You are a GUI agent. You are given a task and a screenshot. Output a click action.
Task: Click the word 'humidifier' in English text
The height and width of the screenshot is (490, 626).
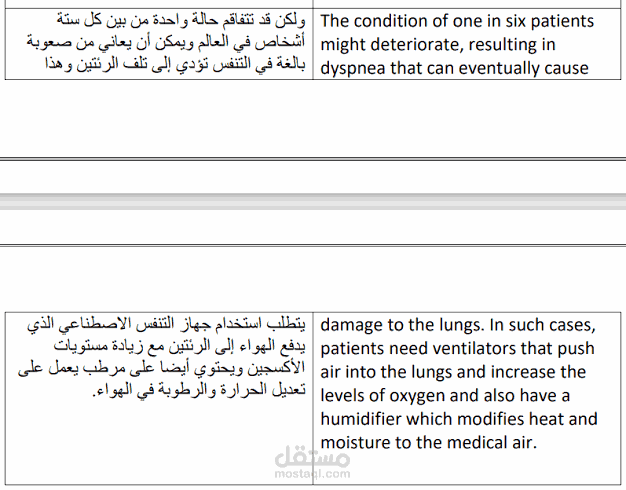(361, 419)
